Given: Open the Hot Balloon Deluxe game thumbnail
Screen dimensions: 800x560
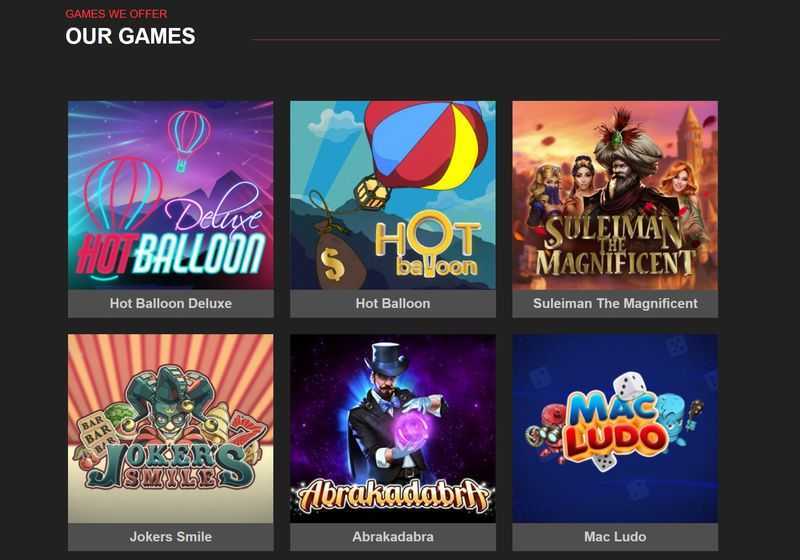Looking at the screenshot, I should tap(170, 195).
